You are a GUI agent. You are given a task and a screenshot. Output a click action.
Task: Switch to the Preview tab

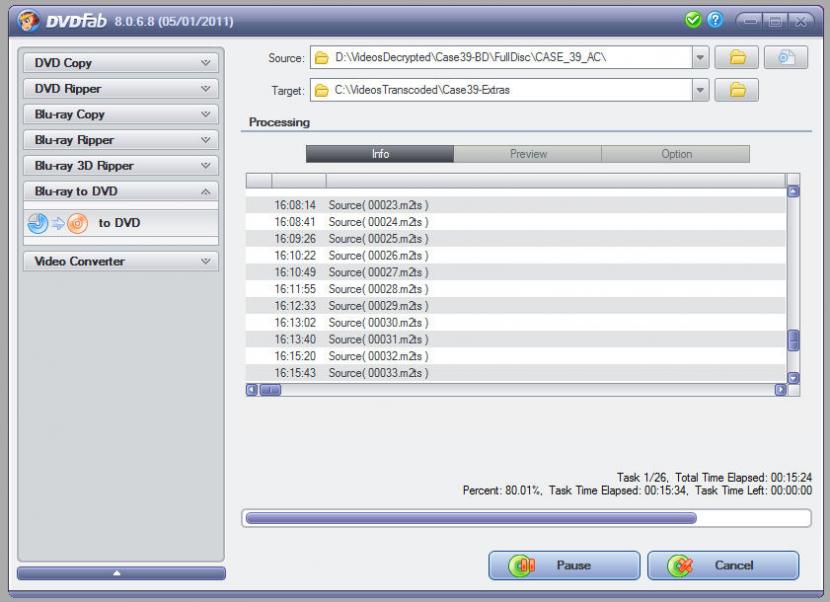click(528, 154)
